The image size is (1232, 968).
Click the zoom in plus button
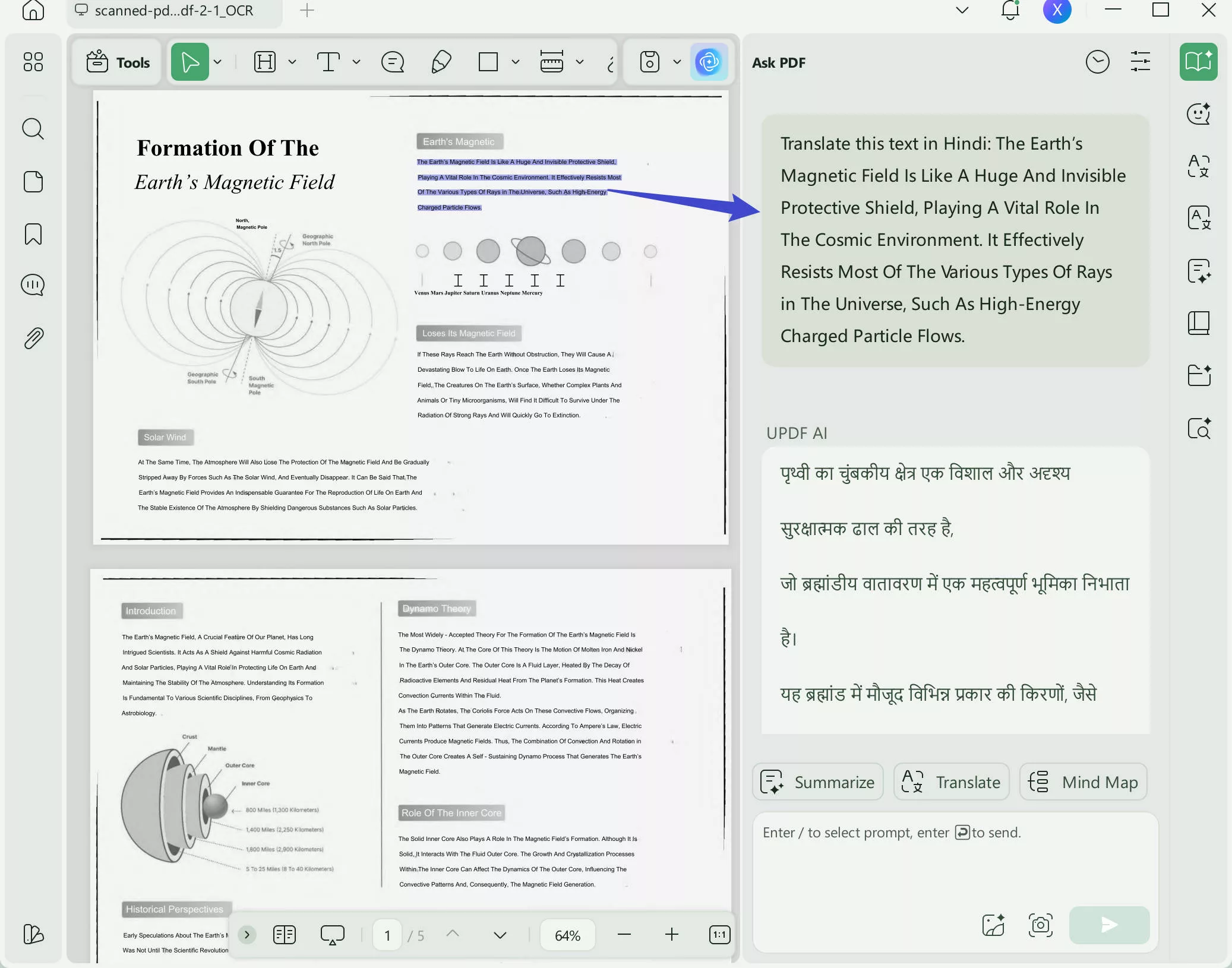point(671,935)
